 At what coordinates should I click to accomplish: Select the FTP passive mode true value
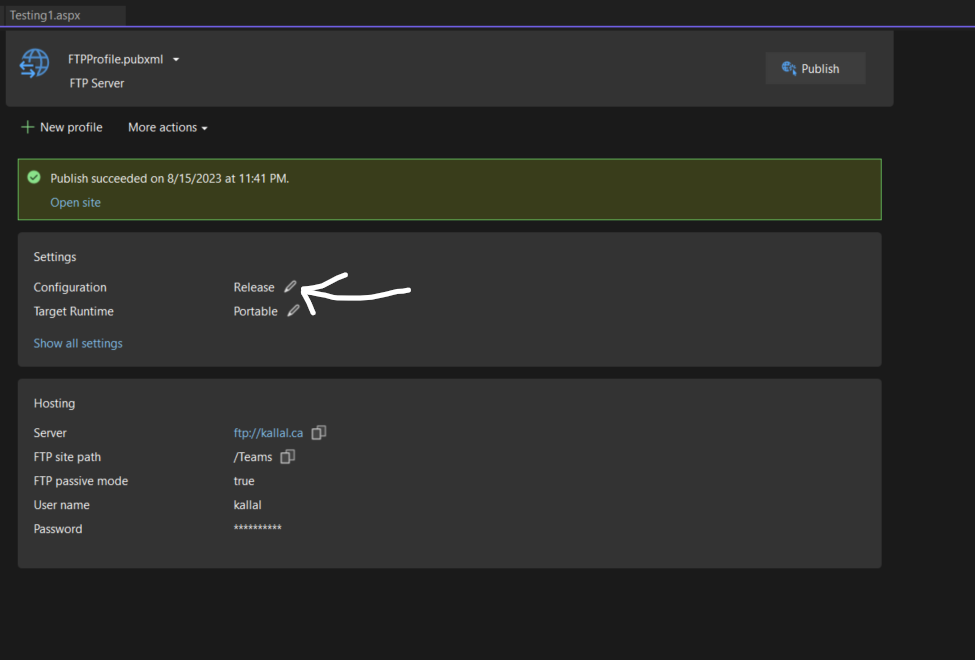click(243, 480)
